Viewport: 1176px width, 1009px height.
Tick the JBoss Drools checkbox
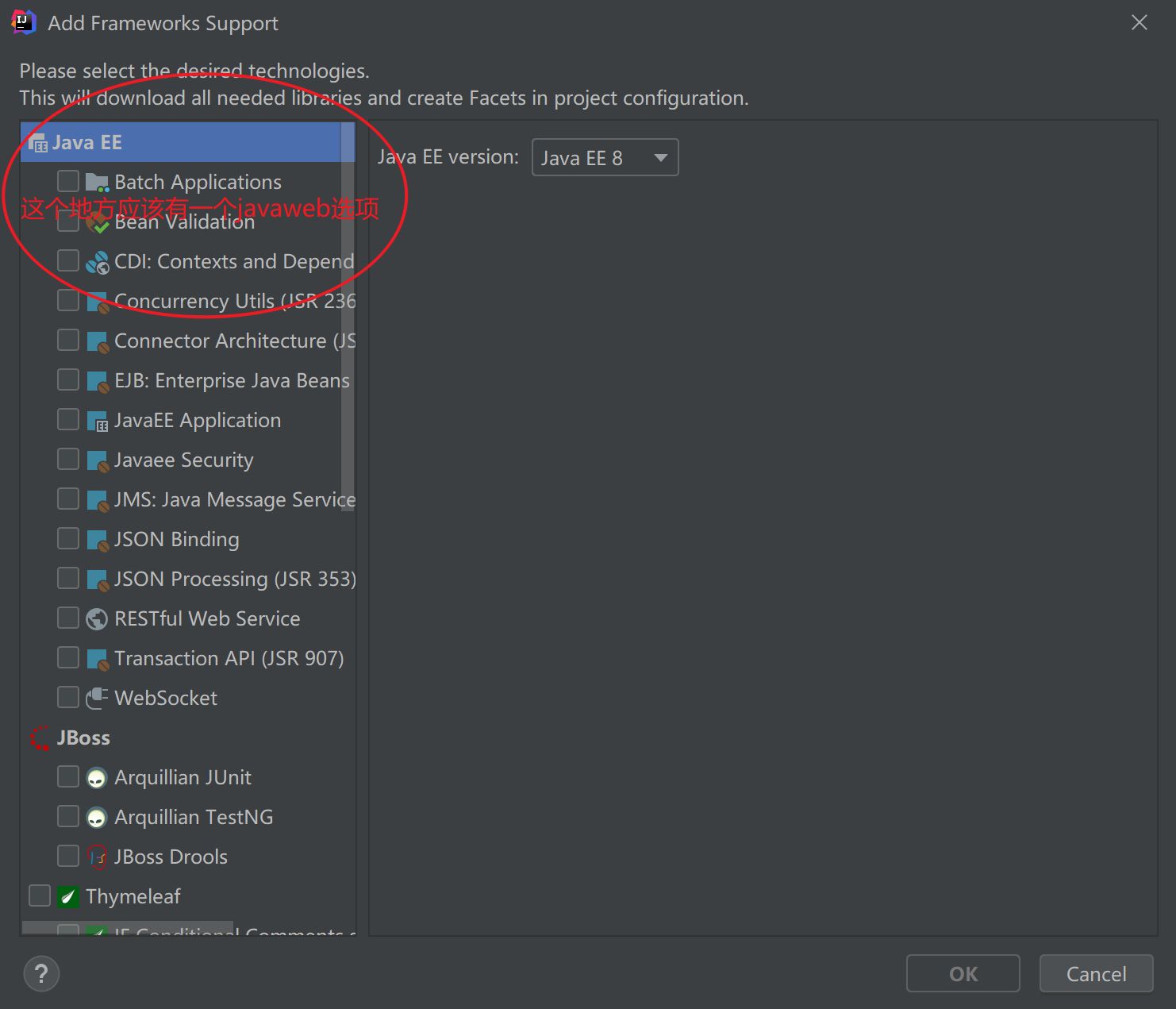click(x=68, y=856)
